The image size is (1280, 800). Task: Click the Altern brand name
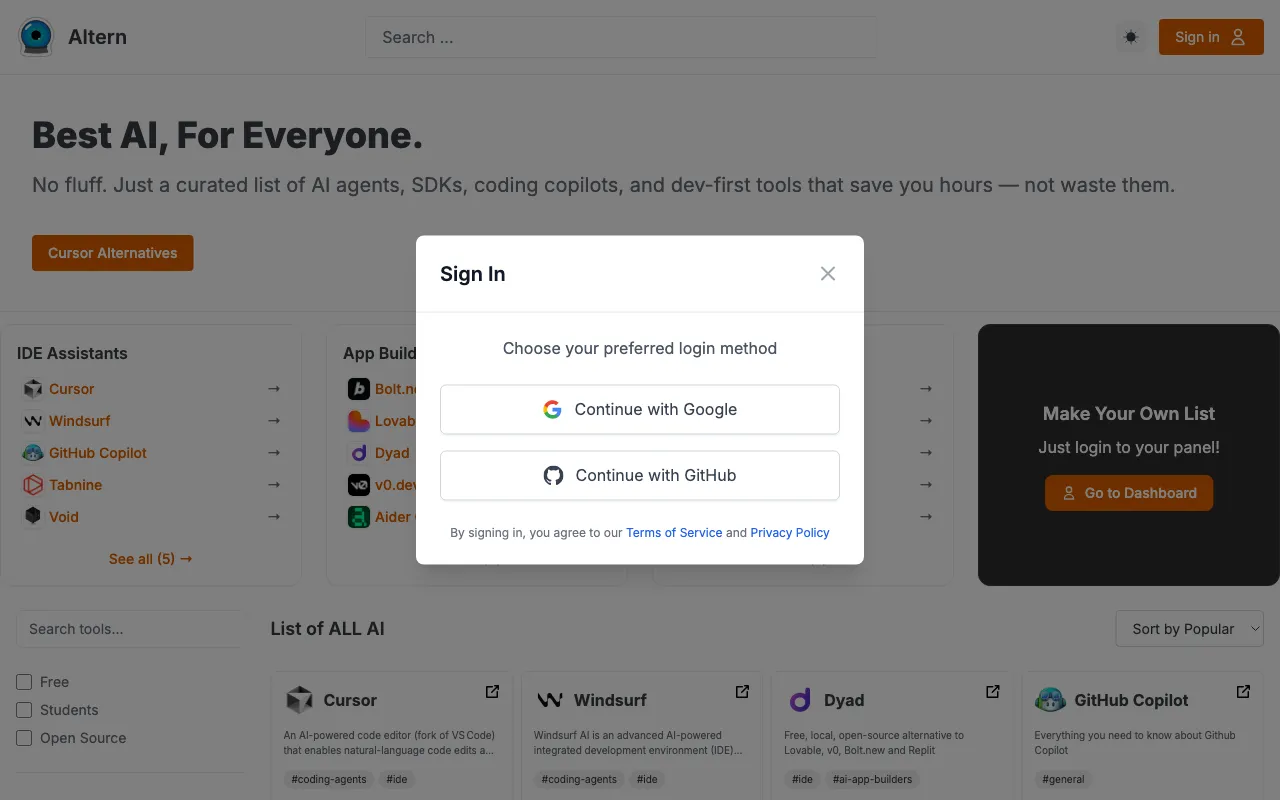point(97,37)
